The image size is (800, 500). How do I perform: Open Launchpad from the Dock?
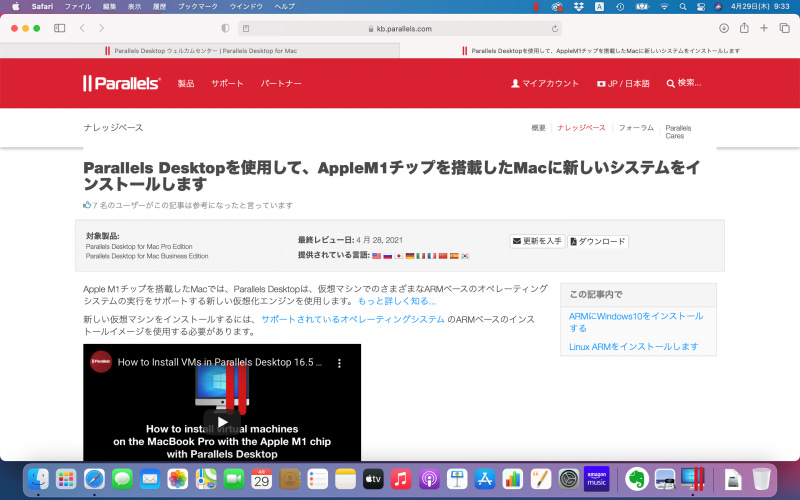tap(66, 479)
